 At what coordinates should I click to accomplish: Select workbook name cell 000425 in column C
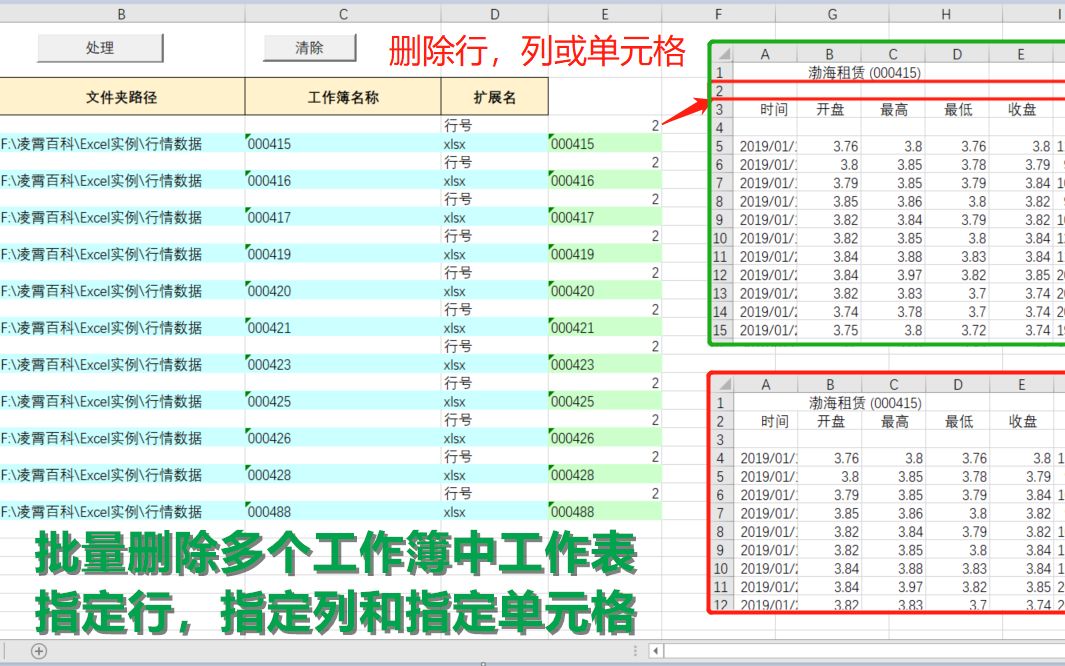pos(343,401)
